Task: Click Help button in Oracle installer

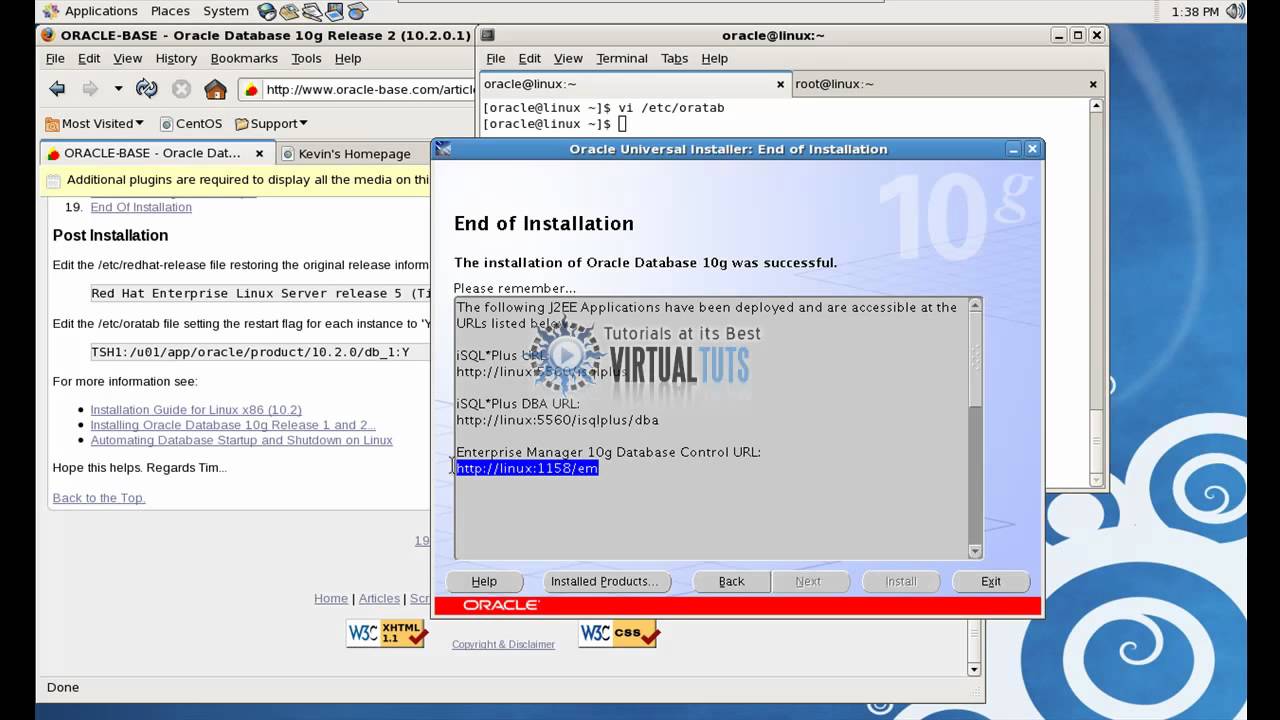Action: click(x=484, y=581)
